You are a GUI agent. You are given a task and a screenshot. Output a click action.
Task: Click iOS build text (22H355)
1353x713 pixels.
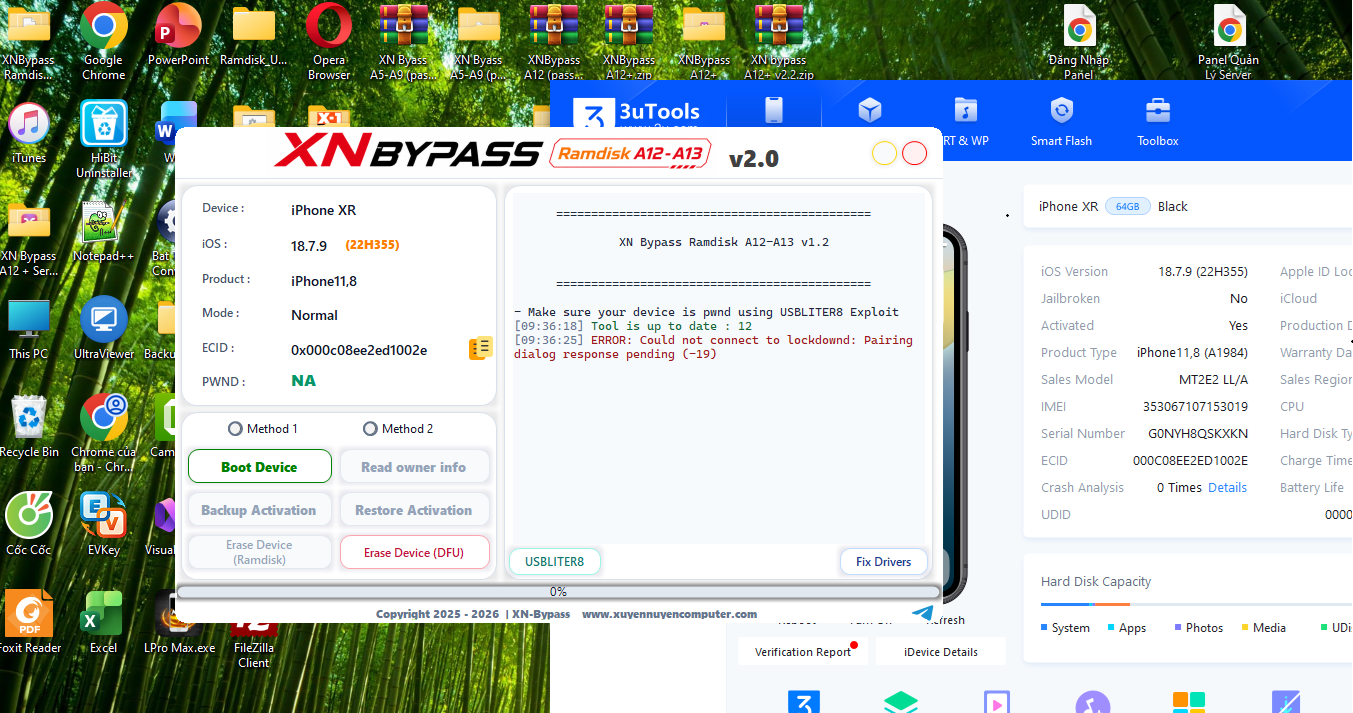coord(373,244)
